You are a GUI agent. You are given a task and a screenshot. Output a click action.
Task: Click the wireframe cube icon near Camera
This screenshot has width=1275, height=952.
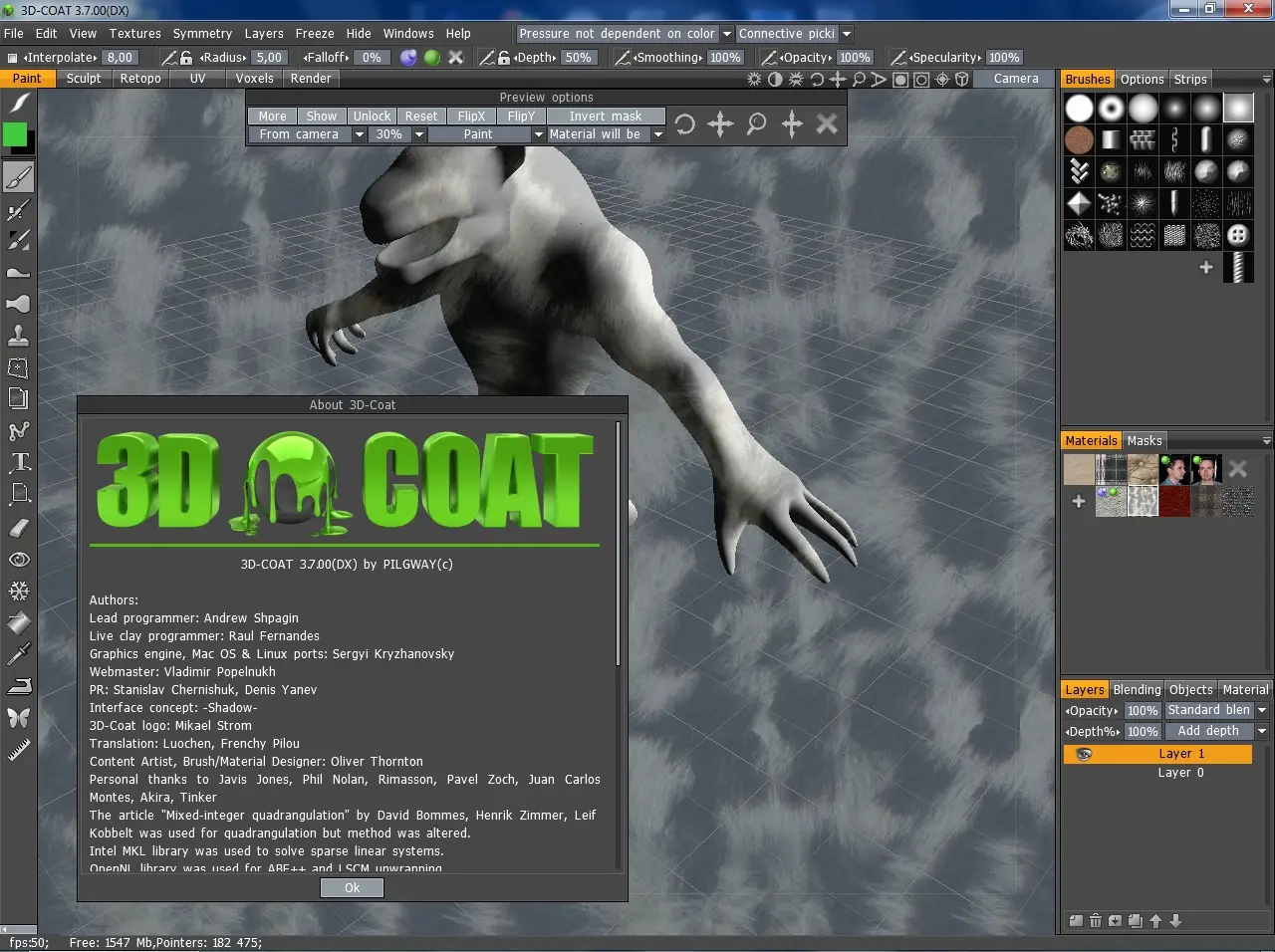coord(962,79)
